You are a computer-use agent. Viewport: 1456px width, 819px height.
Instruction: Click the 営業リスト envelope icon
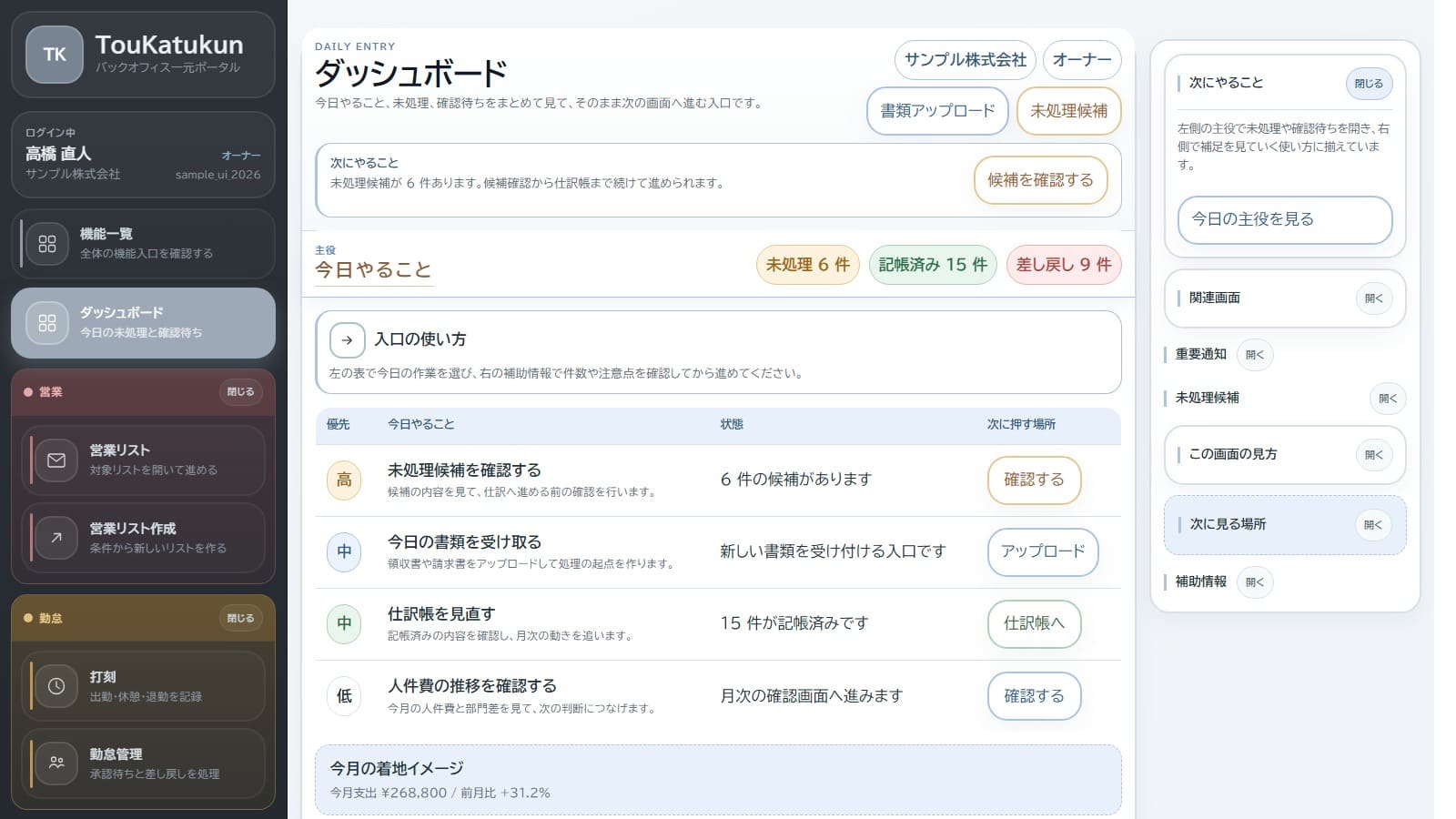pyautogui.click(x=56, y=460)
